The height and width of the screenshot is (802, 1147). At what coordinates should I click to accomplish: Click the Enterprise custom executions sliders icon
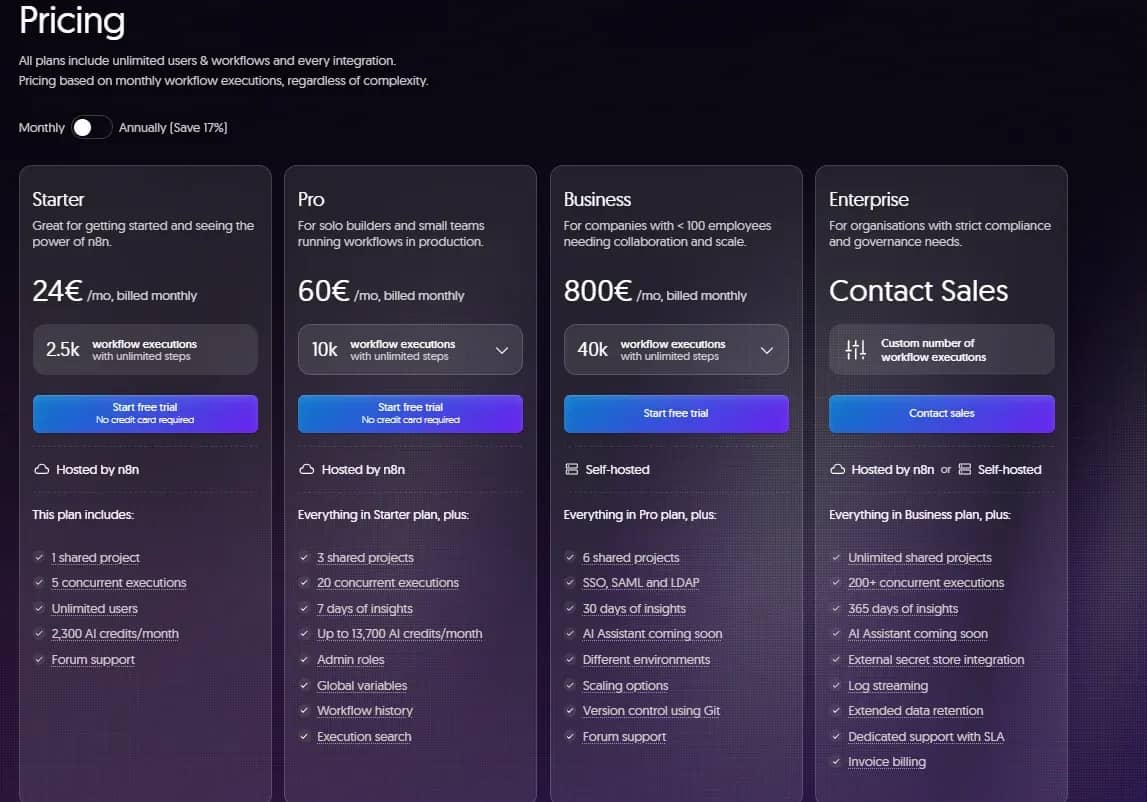pyautogui.click(x=855, y=350)
